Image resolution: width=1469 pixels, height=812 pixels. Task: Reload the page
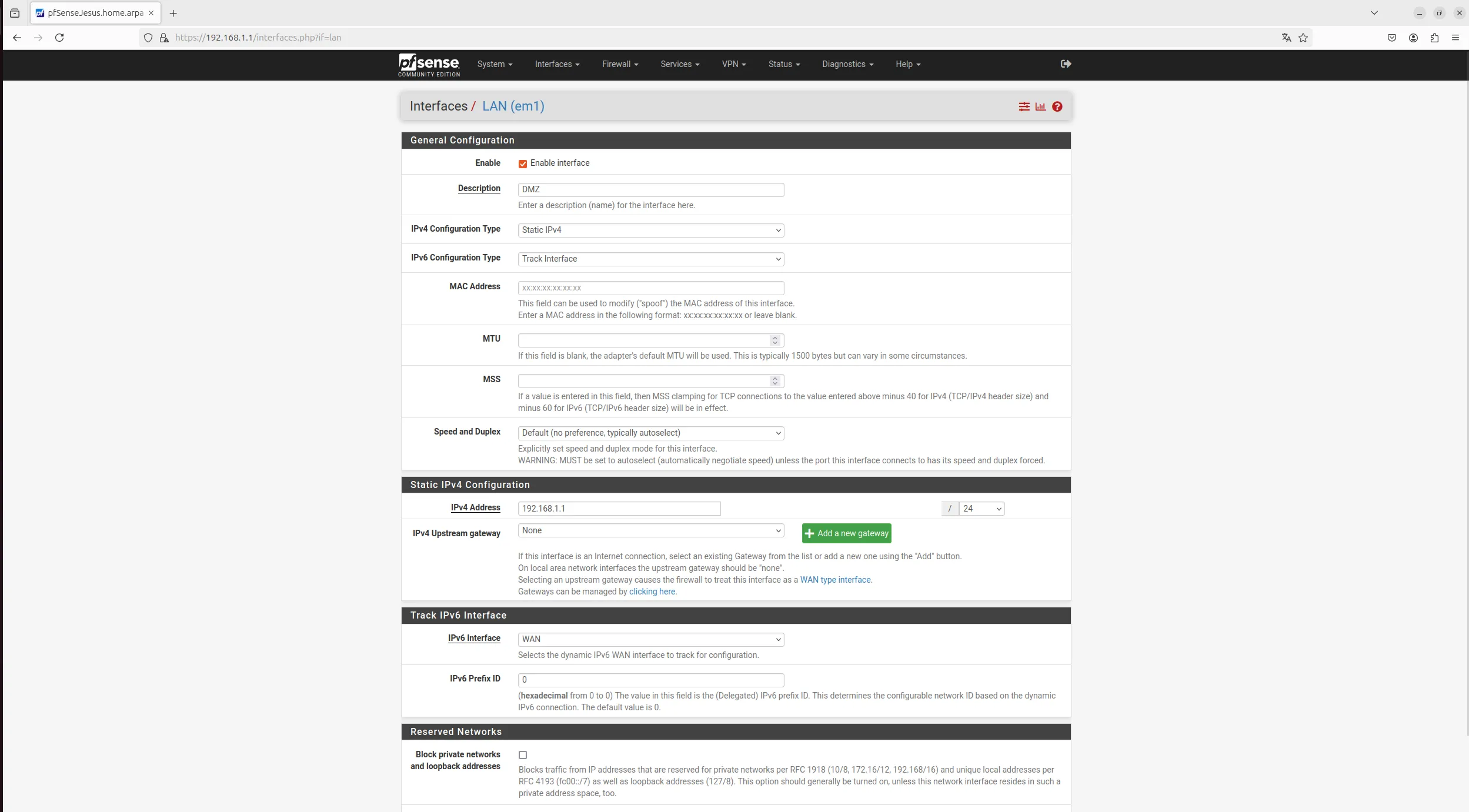coord(59,38)
